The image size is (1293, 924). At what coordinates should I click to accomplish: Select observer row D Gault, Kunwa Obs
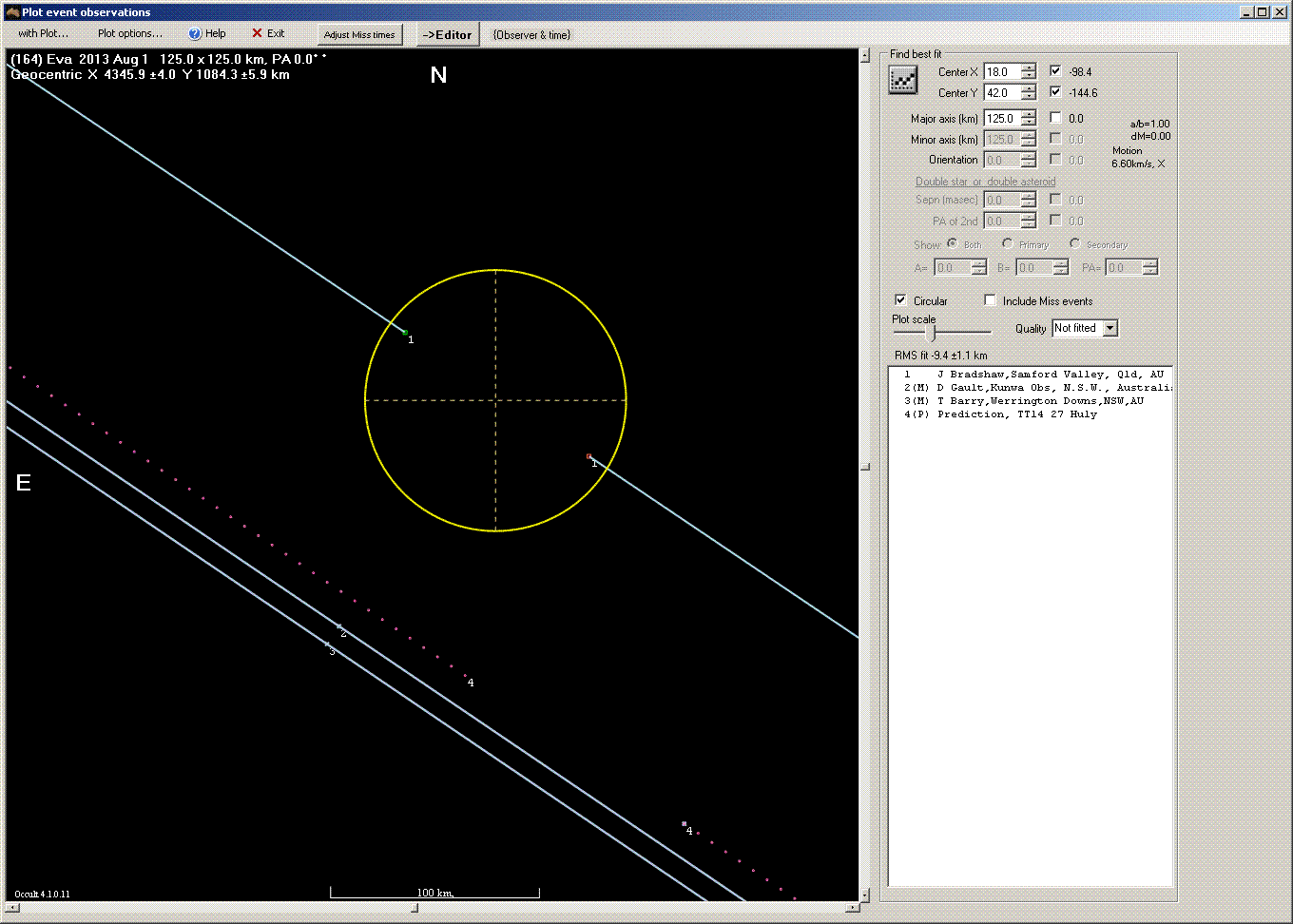click(1031, 388)
